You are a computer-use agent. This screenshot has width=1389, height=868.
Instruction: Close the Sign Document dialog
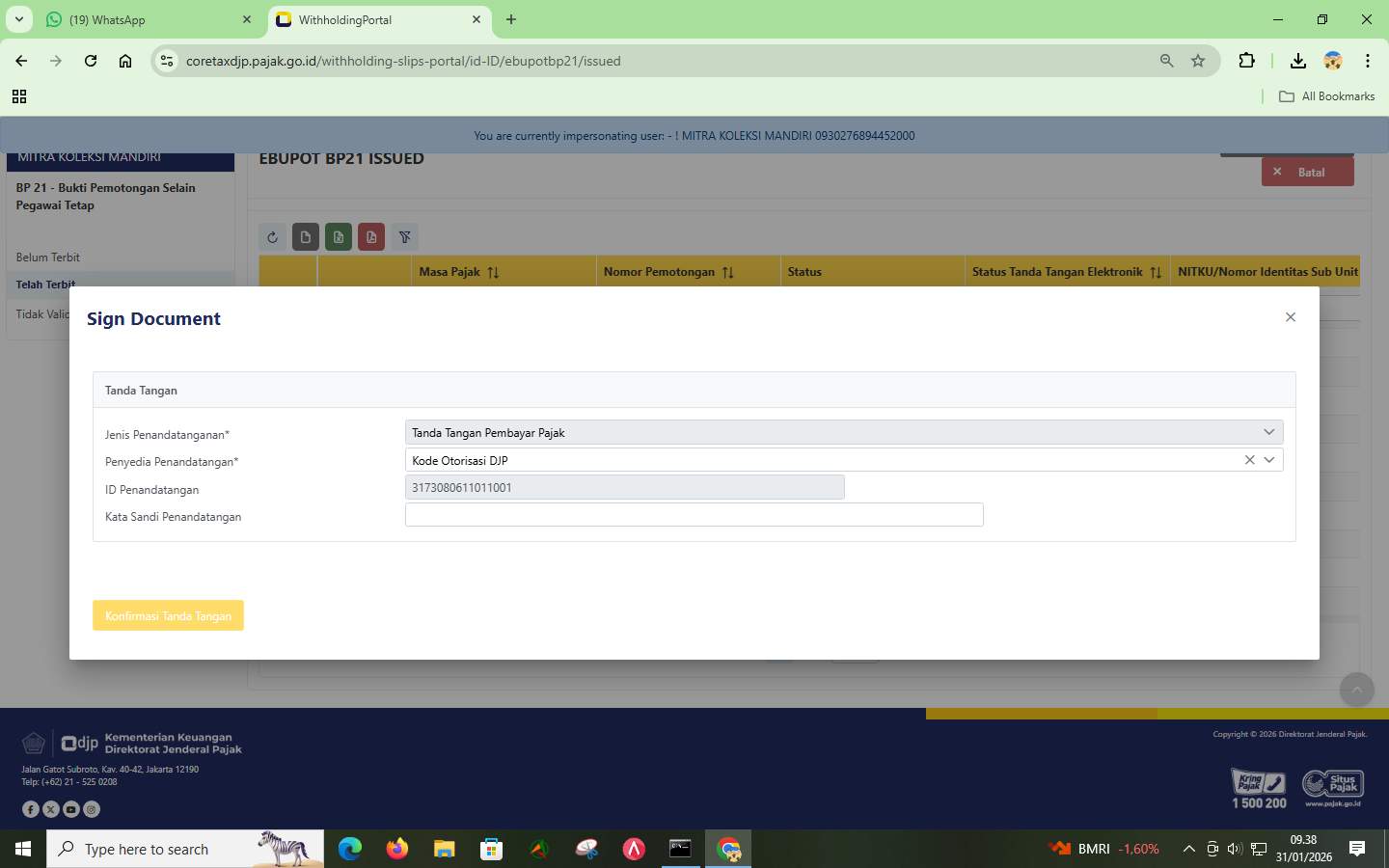click(x=1290, y=316)
